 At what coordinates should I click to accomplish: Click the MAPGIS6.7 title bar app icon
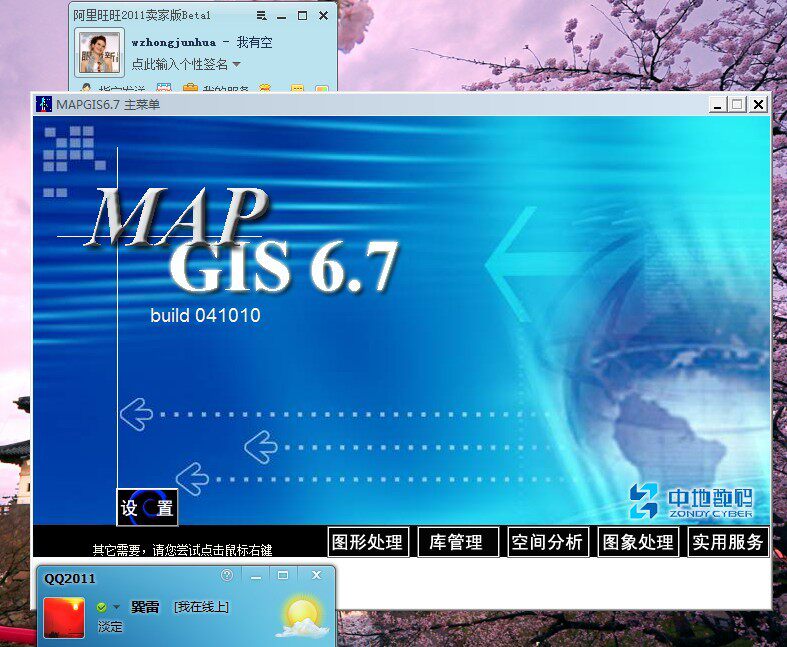pos(44,104)
